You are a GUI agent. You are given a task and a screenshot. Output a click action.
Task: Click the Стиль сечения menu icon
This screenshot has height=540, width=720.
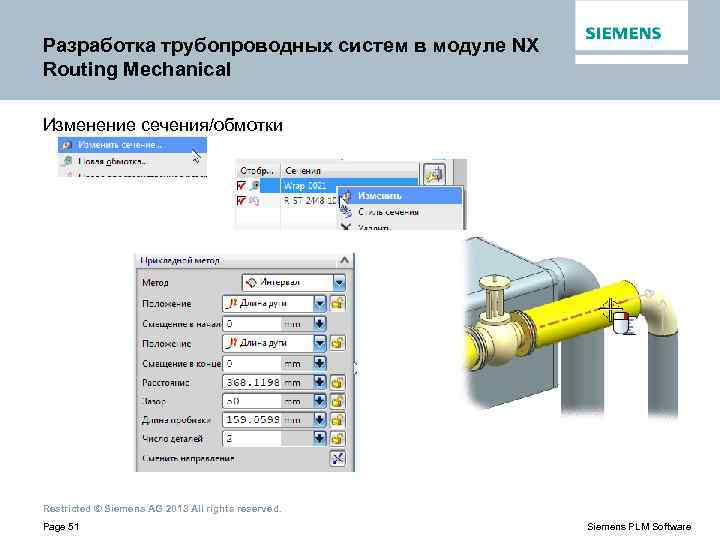[x=346, y=212]
